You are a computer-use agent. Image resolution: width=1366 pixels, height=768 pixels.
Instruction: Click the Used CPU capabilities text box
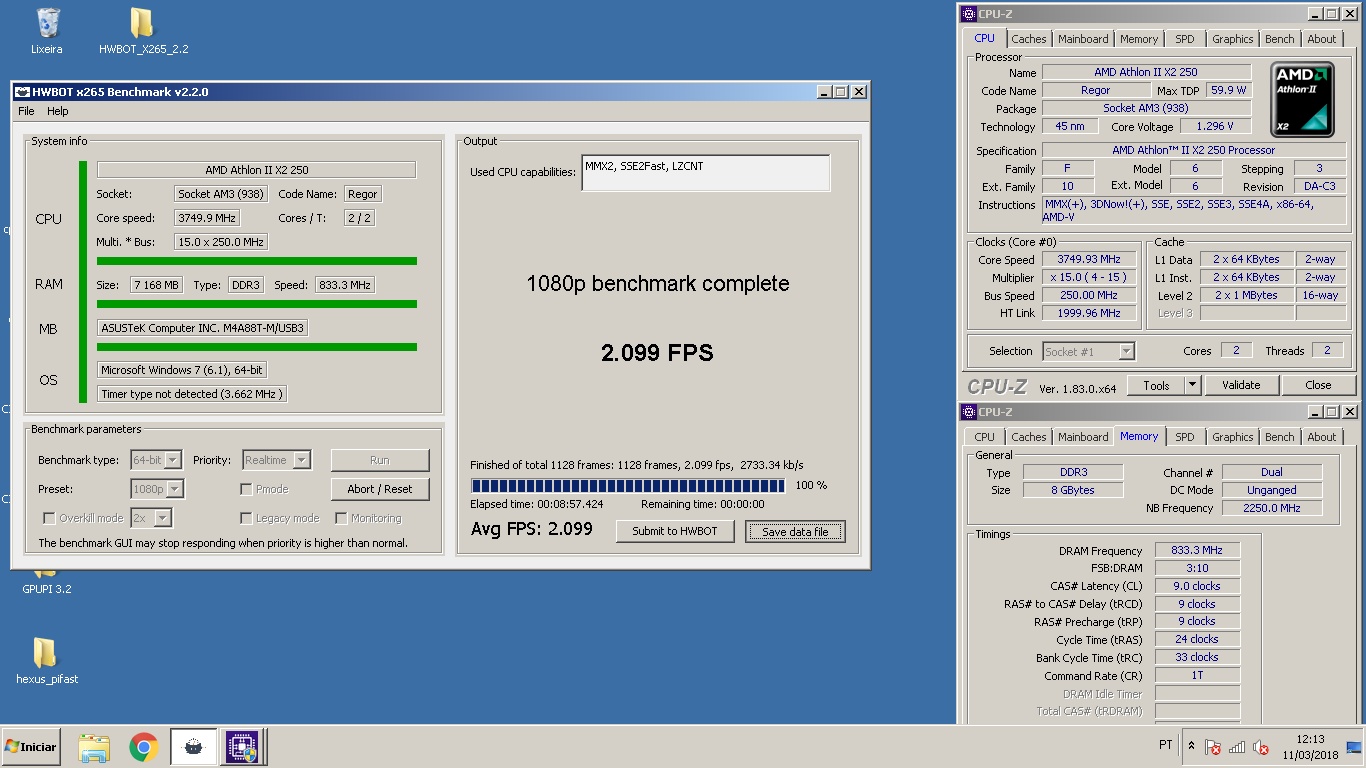click(706, 173)
